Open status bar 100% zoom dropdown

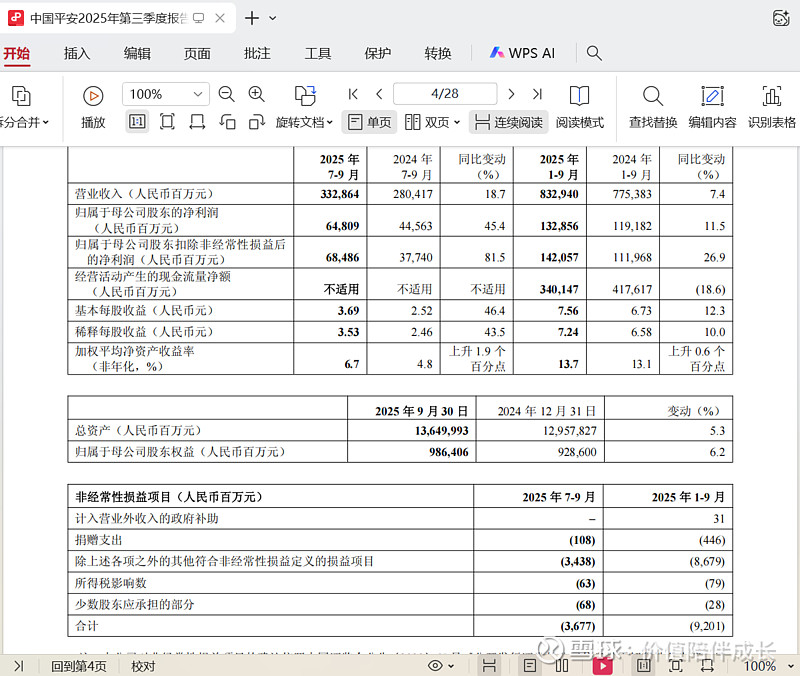[791, 666]
